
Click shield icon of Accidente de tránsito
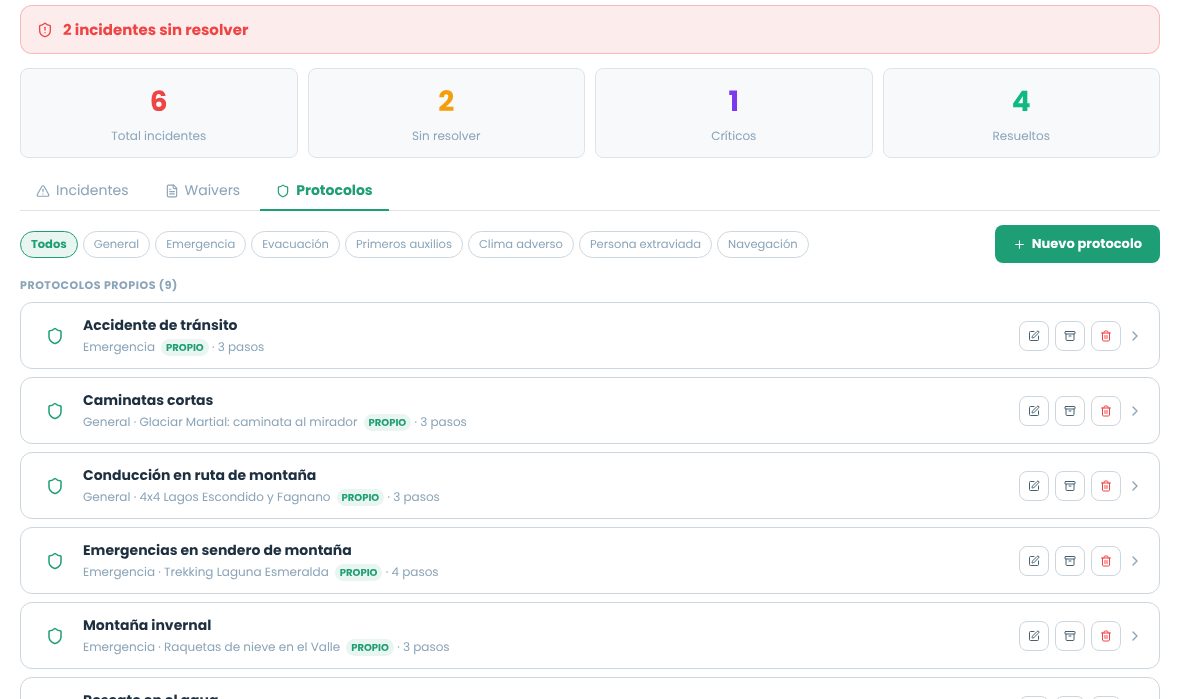(x=55, y=336)
